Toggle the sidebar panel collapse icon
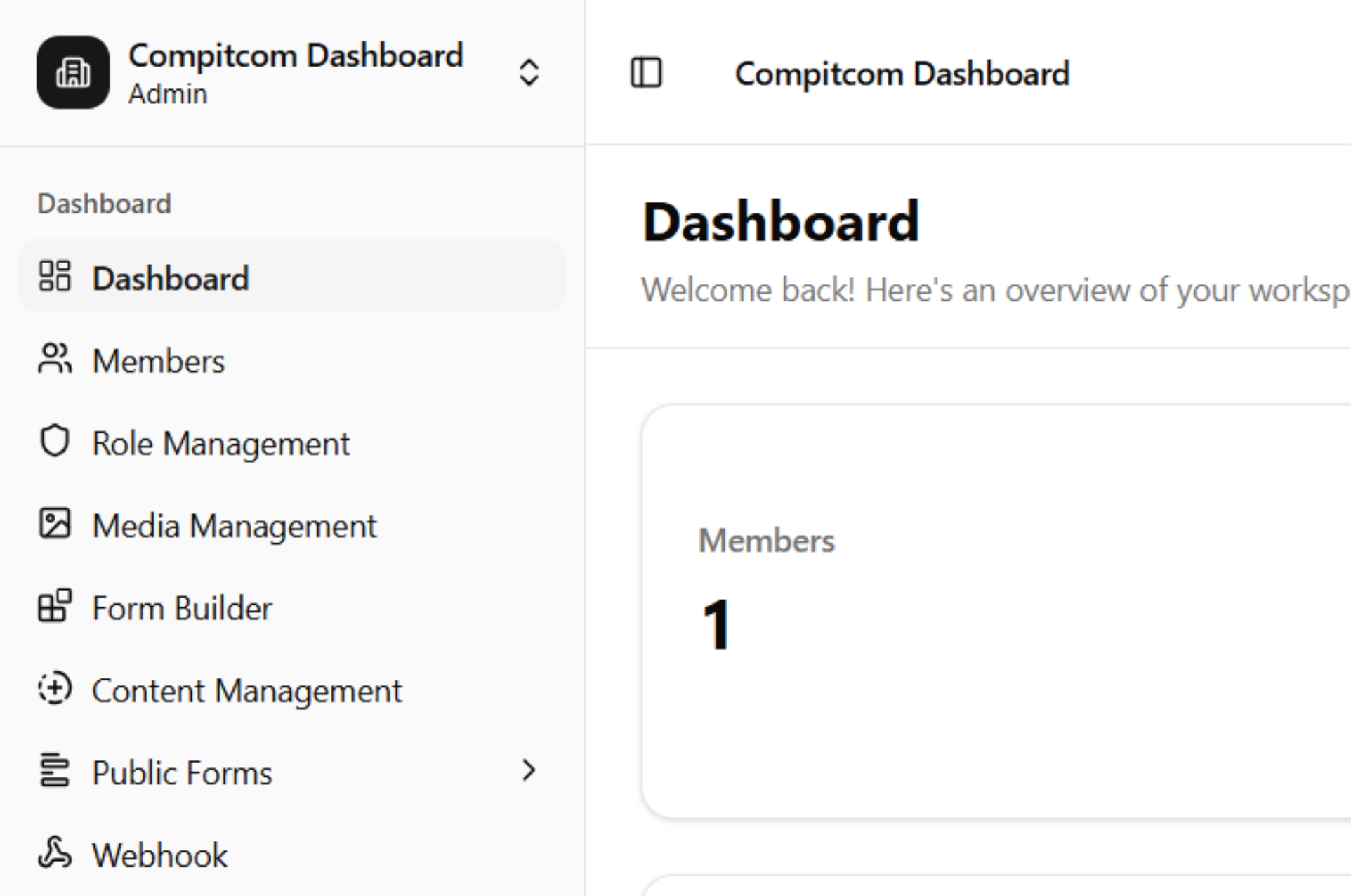This screenshot has height=896, width=1351. pos(646,73)
